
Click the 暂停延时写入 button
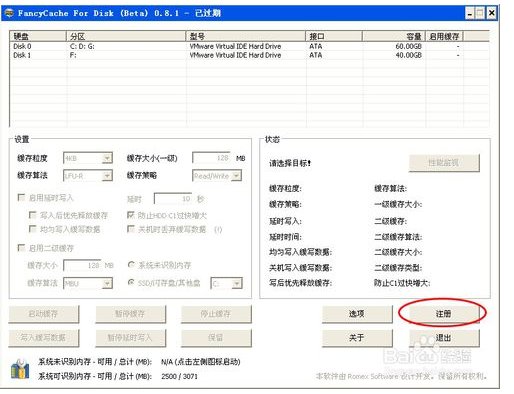[130, 338]
